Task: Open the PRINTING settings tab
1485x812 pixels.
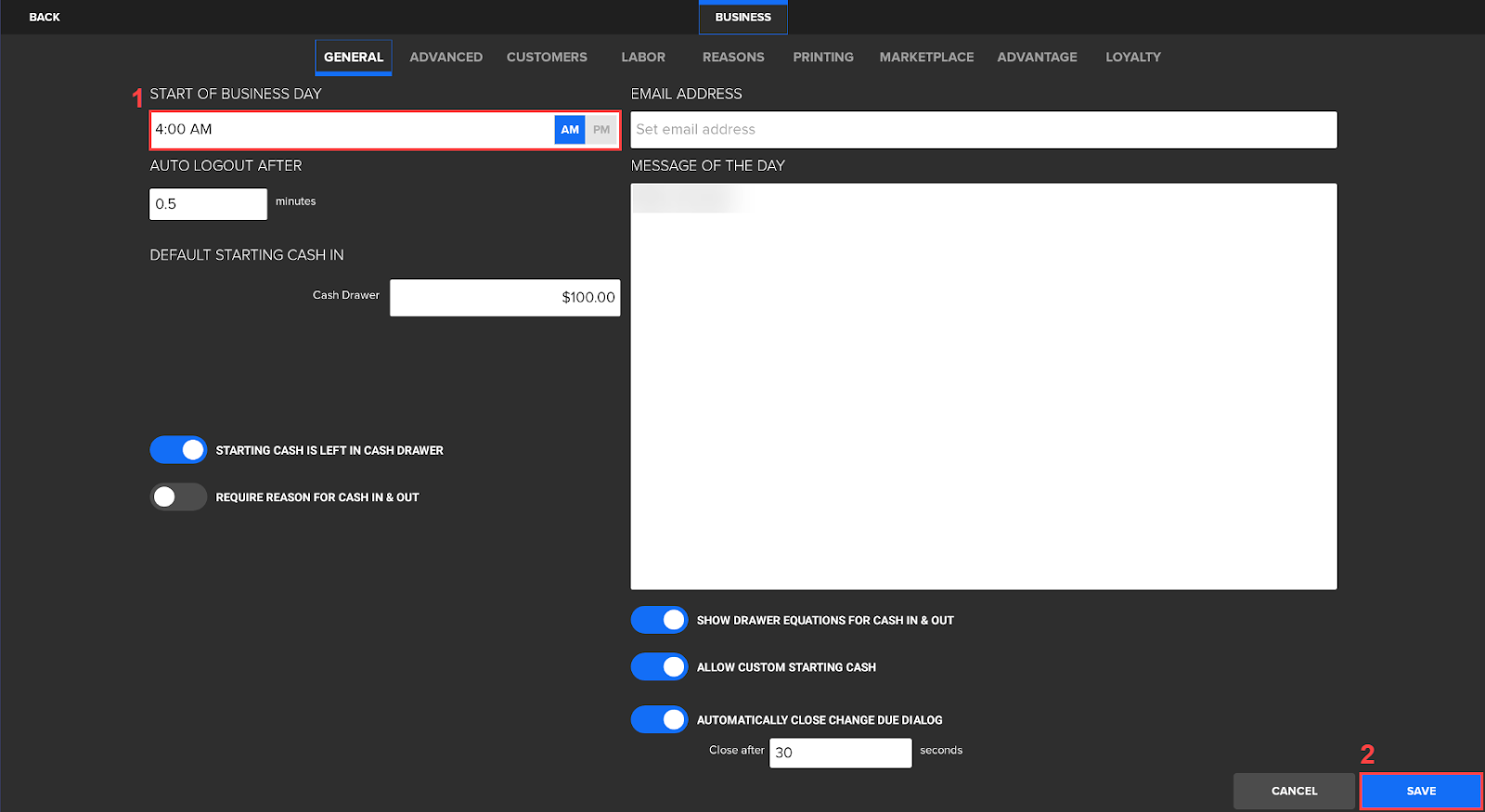Action: coord(822,57)
